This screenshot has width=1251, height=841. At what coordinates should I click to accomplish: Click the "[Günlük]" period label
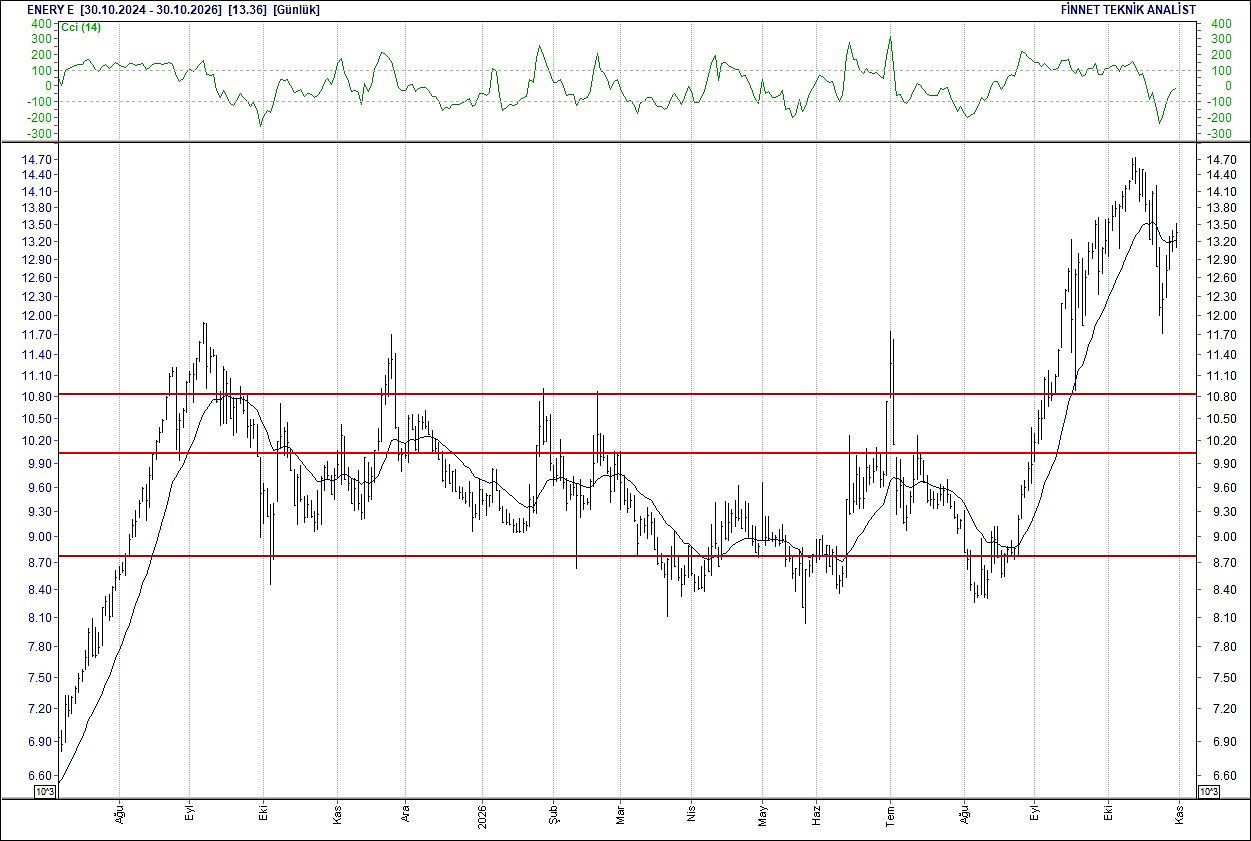297,9
